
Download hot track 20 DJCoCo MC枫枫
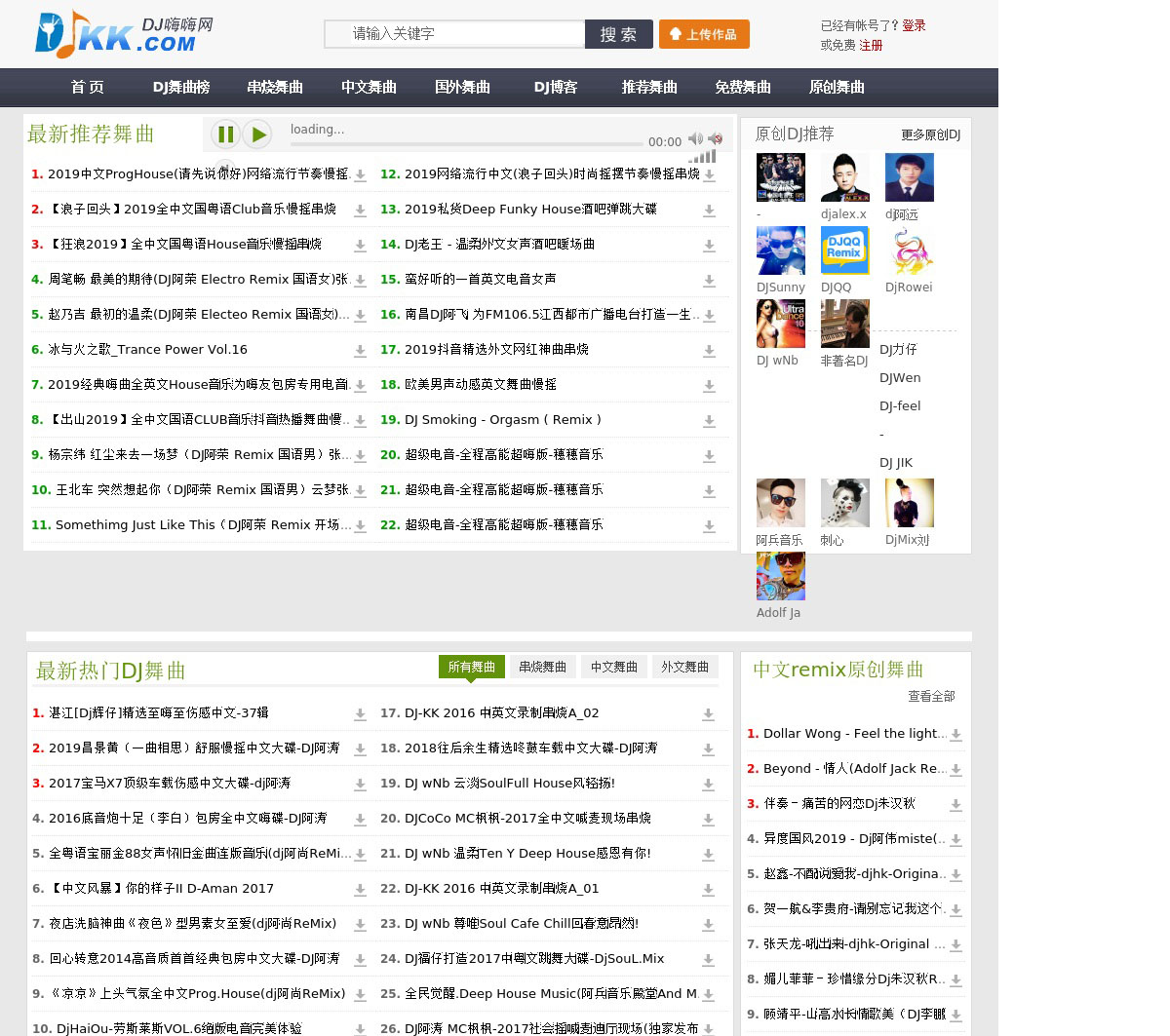708,820
